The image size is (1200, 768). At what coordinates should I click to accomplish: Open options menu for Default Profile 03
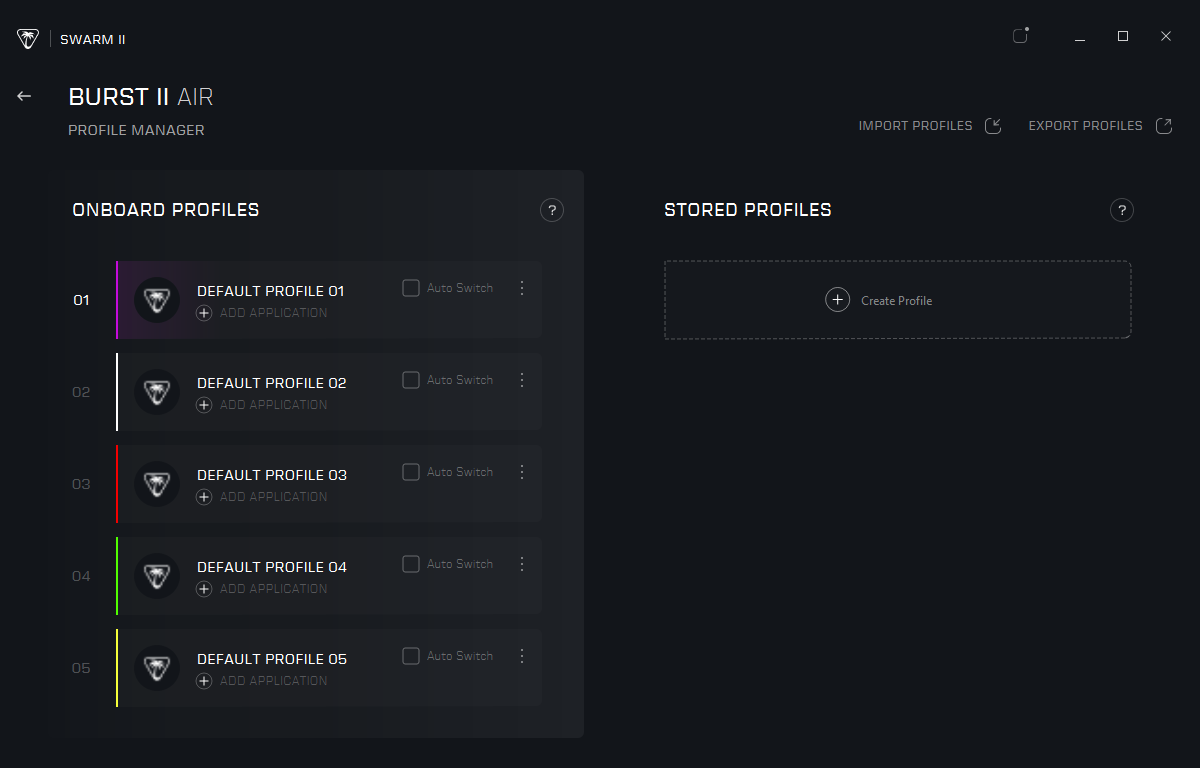coord(521,472)
